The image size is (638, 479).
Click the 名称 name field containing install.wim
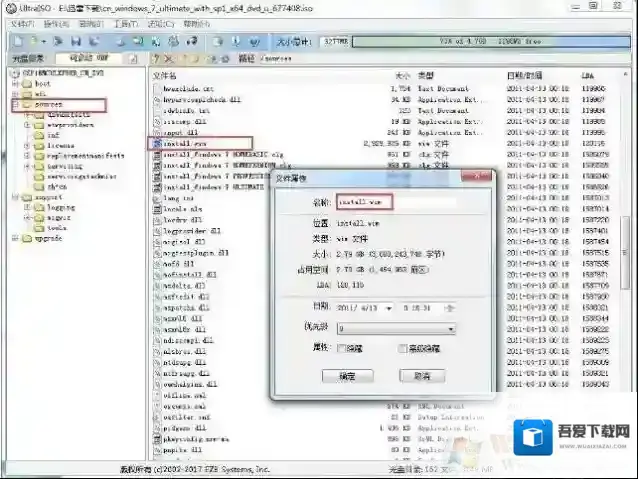coord(395,201)
